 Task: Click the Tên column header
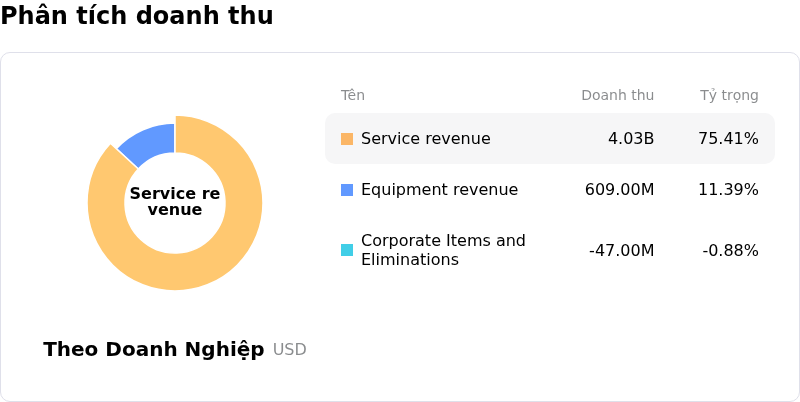coord(352,96)
